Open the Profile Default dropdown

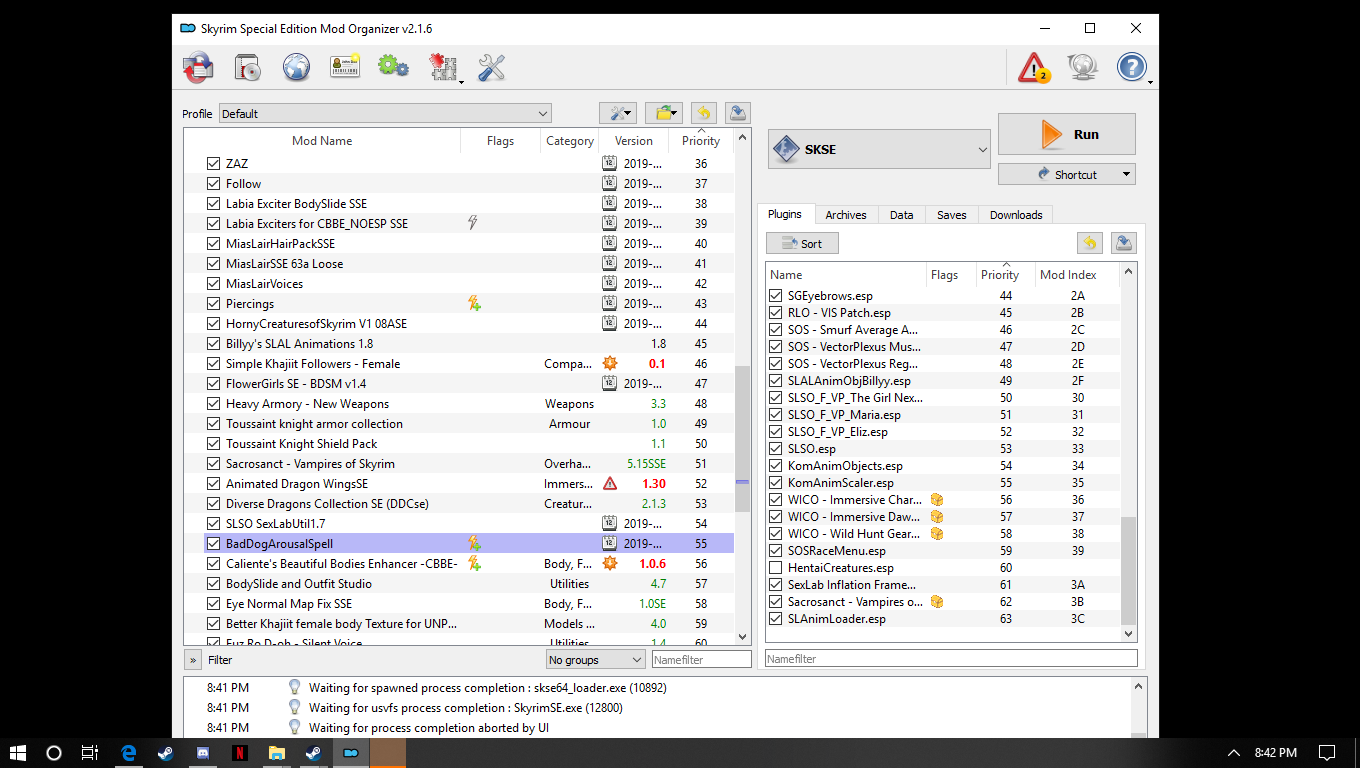pyautogui.click(x=385, y=114)
